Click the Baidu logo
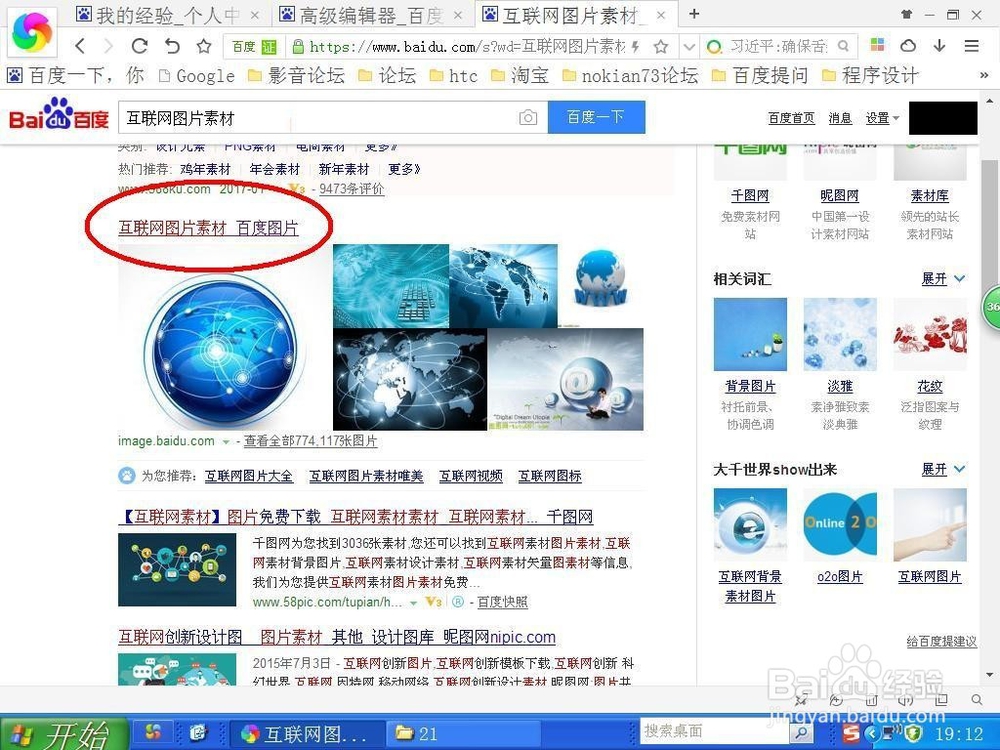Screen dimensions: 1000x750 tap(59, 115)
